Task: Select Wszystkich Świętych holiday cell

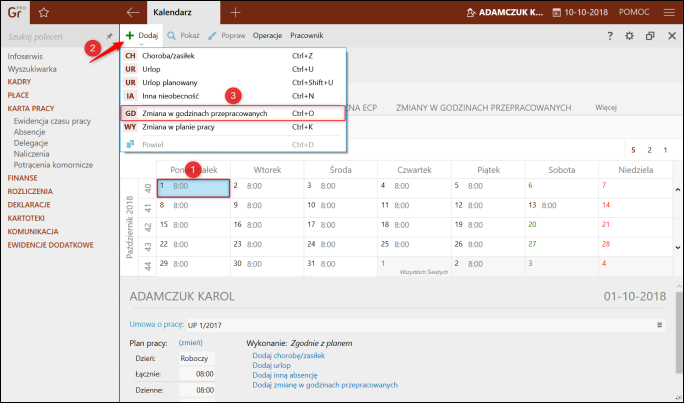Action: (x=414, y=266)
